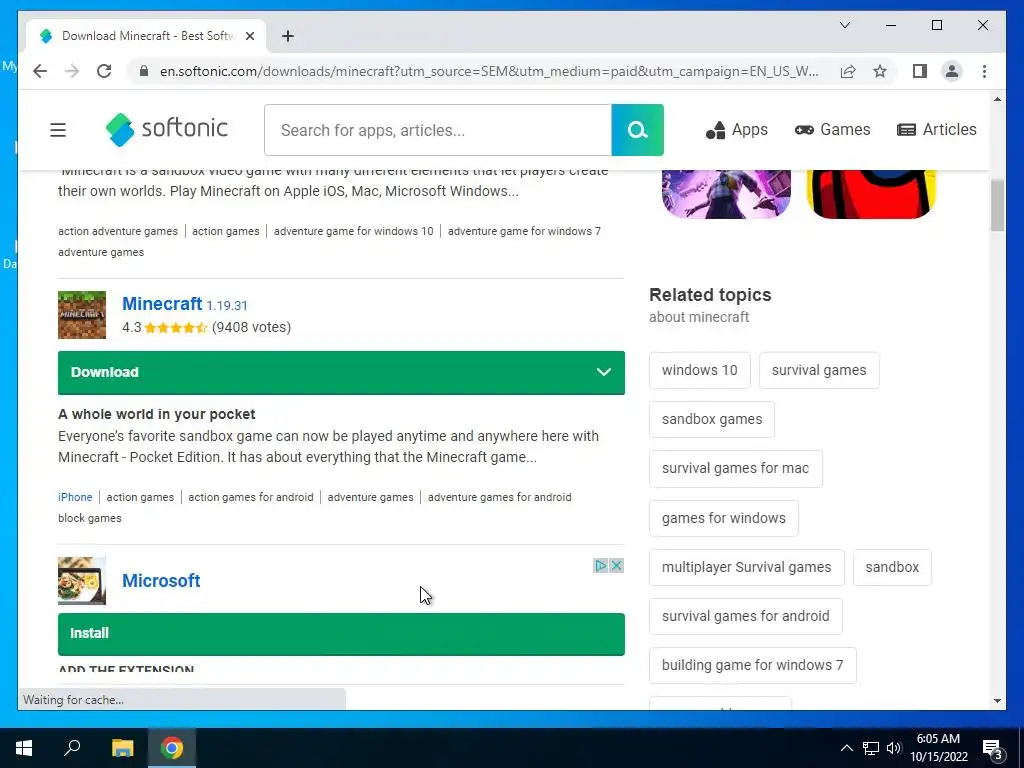This screenshot has width=1024, height=768.
Task: Click the teal search magnifier button
Action: click(637, 130)
